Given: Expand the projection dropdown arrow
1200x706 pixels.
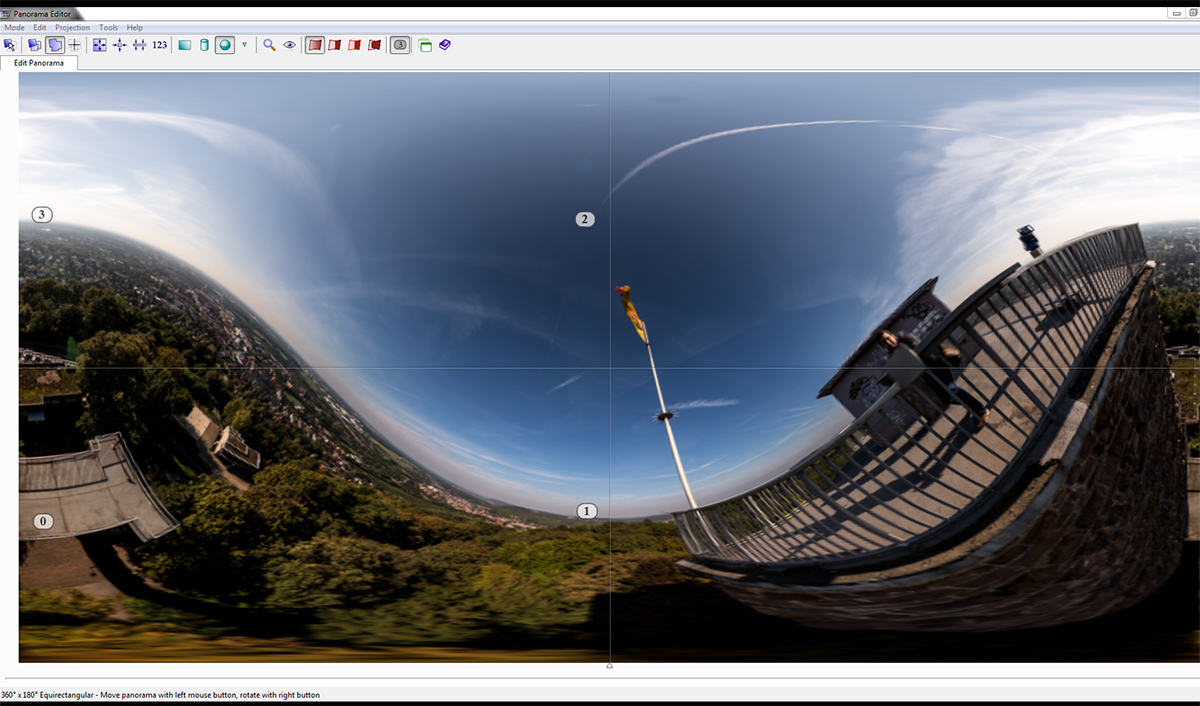Looking at the screenshot, I should [244, 45].
